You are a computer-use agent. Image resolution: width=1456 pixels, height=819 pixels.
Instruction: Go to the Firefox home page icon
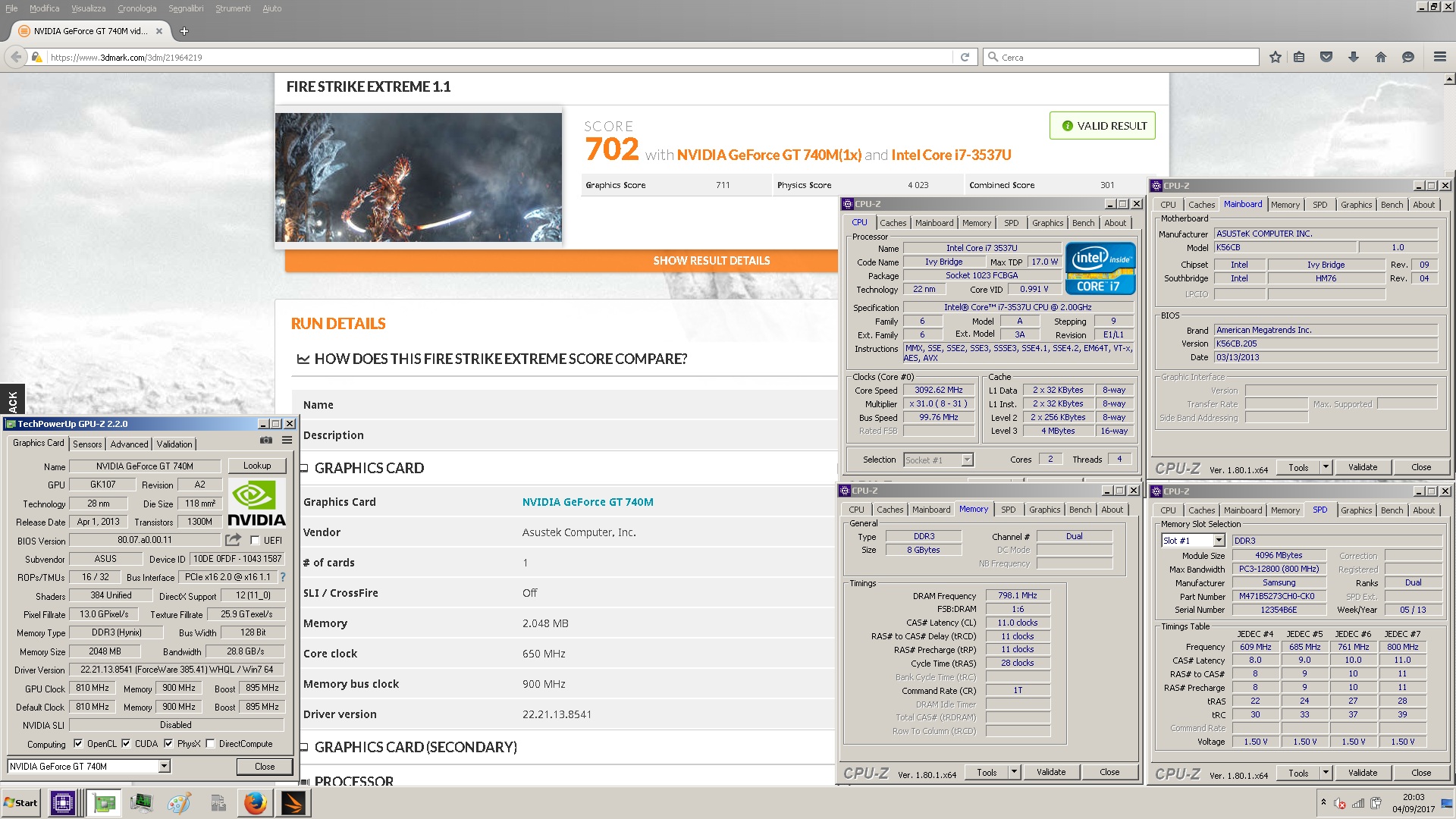click(x=1381, y=57)
